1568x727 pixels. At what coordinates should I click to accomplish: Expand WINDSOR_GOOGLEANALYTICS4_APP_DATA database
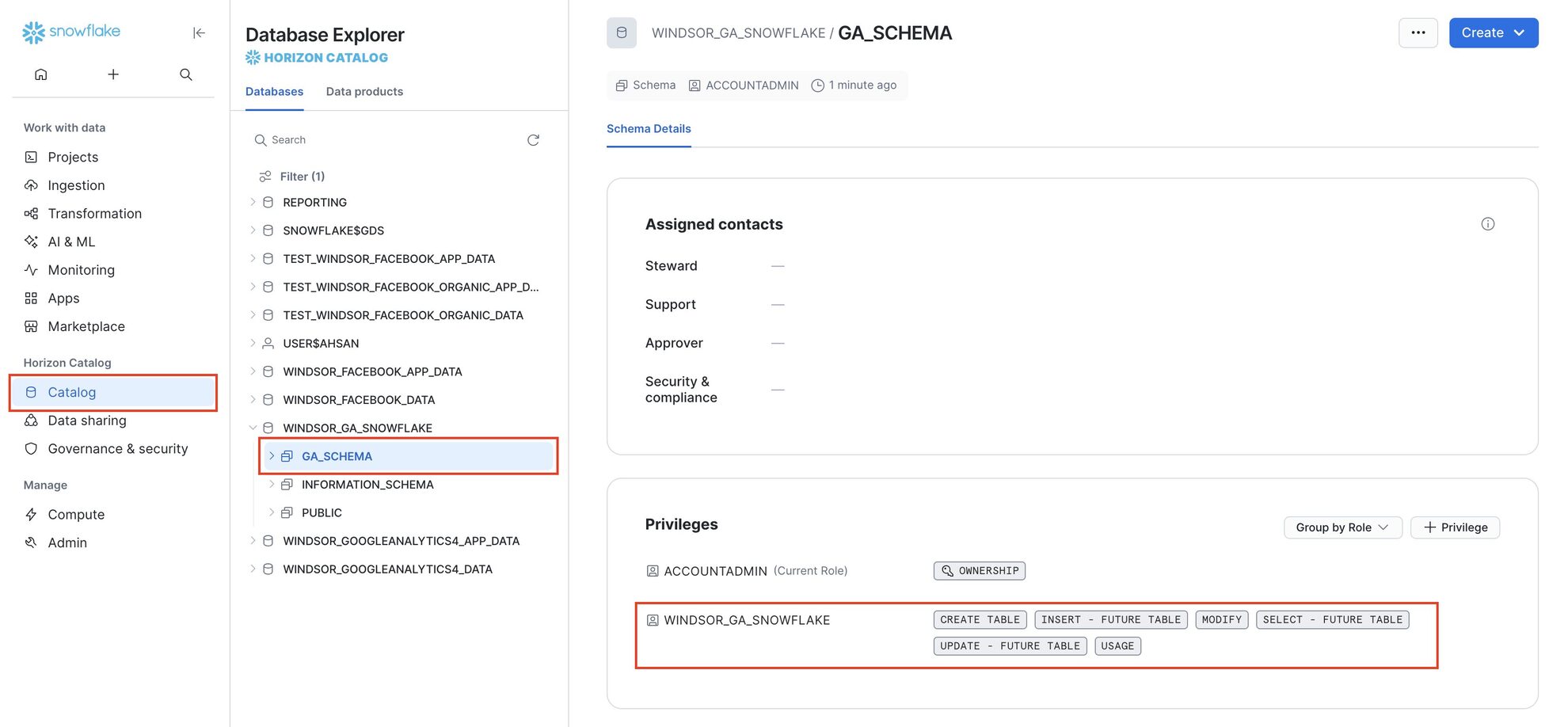click(x=253, y=541)
